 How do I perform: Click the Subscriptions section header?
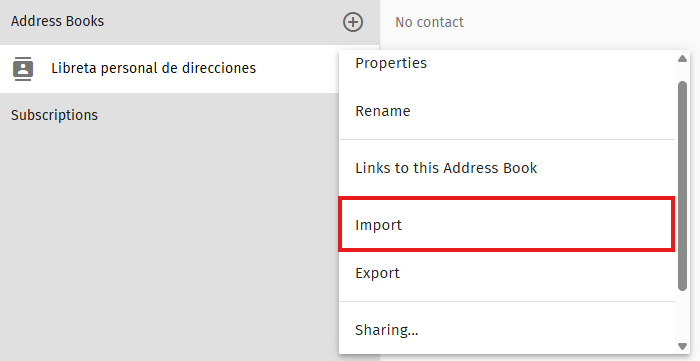pos(54,115)
